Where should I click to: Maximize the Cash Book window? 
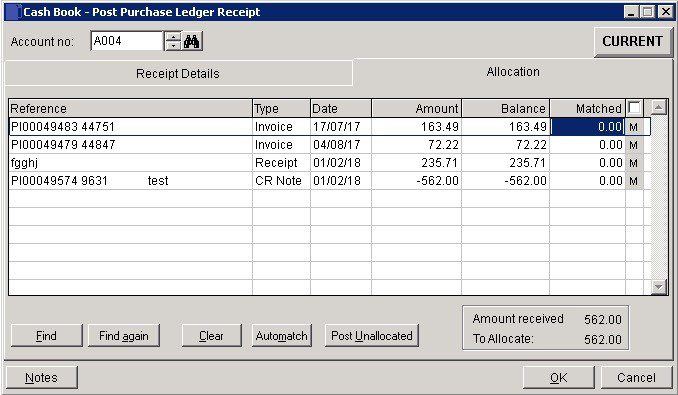647,12
